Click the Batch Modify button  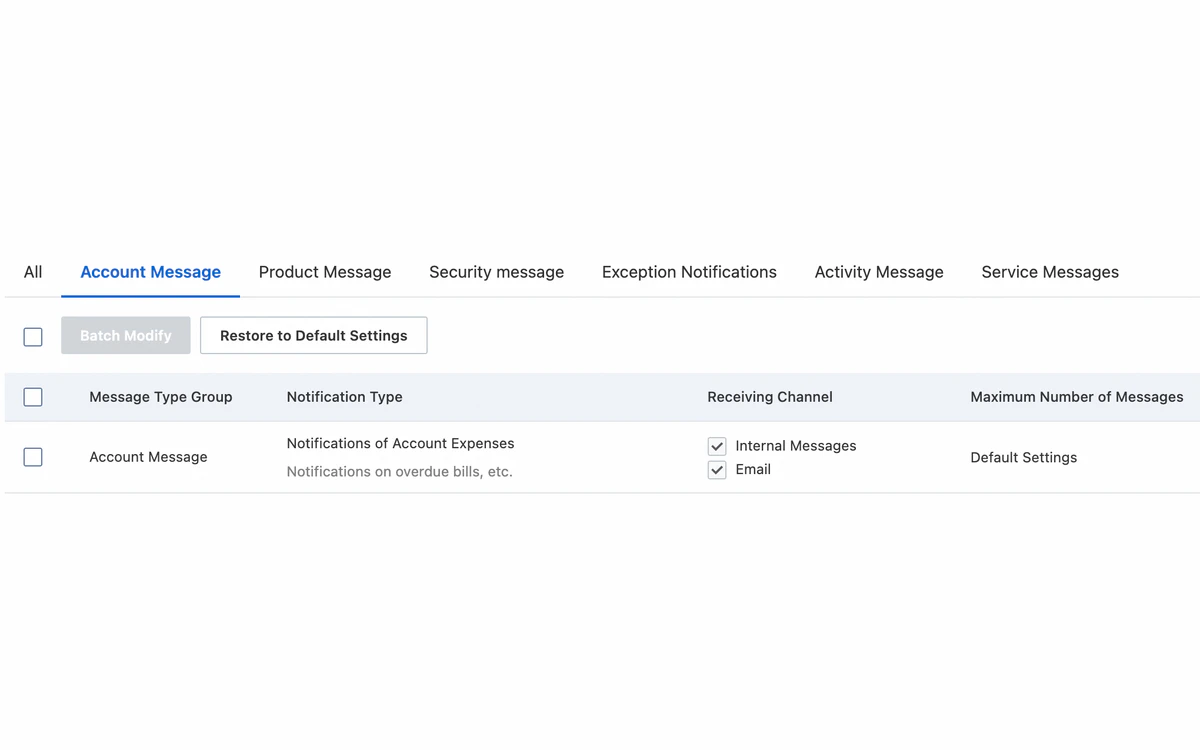coord(126,335)
